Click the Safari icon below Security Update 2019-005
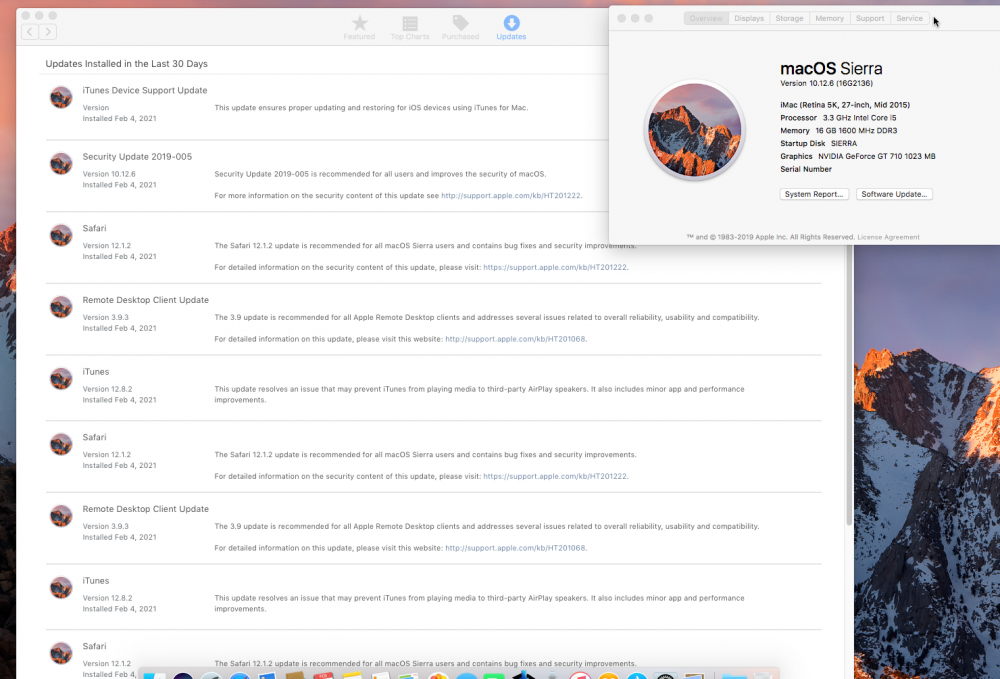 coord(61,235)
